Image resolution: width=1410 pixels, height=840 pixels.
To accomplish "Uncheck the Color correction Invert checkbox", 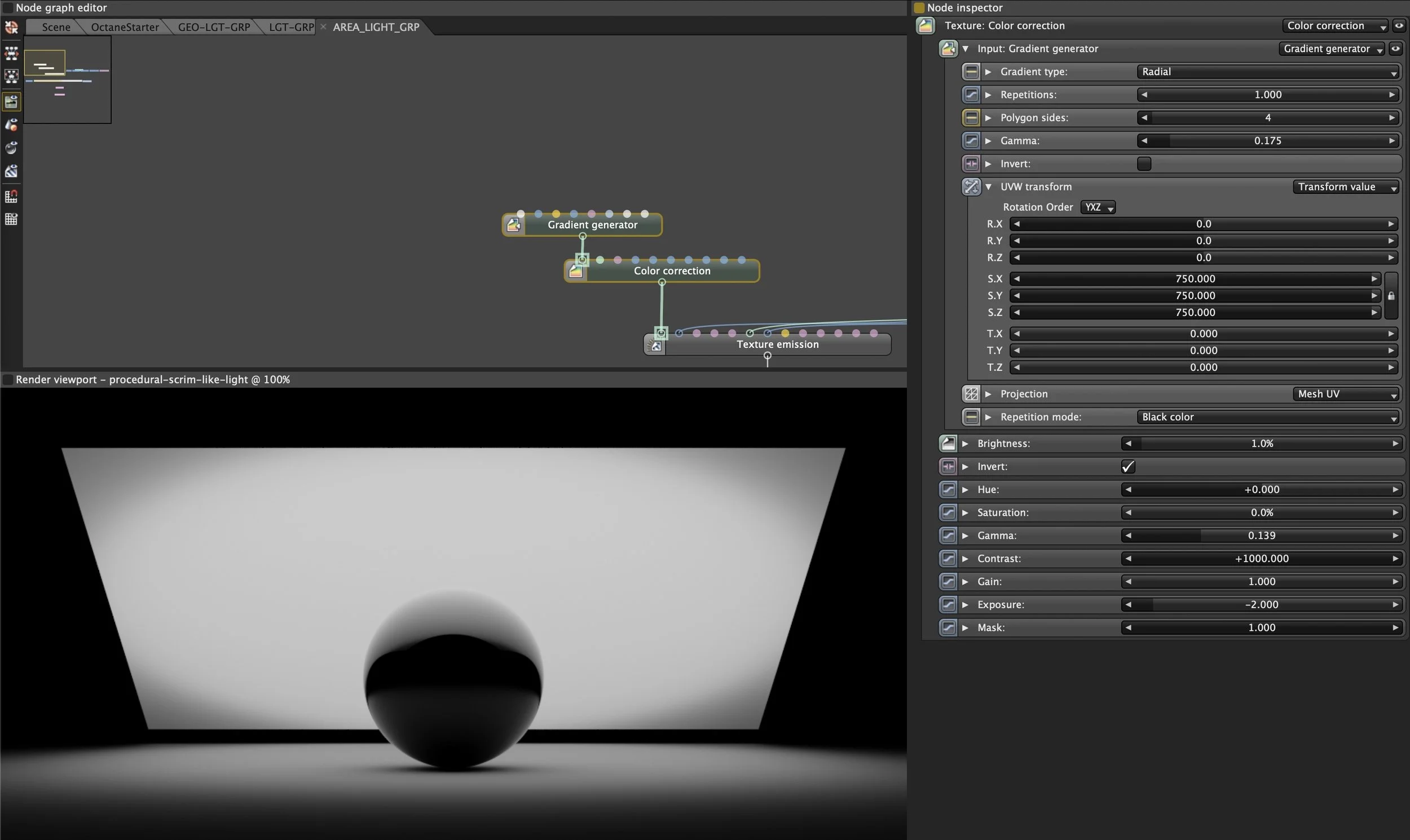I will coord(1128,467).
